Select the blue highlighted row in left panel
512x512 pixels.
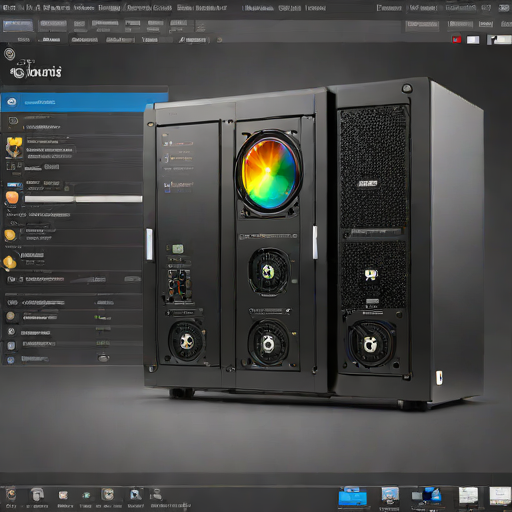tap(84, 102)
